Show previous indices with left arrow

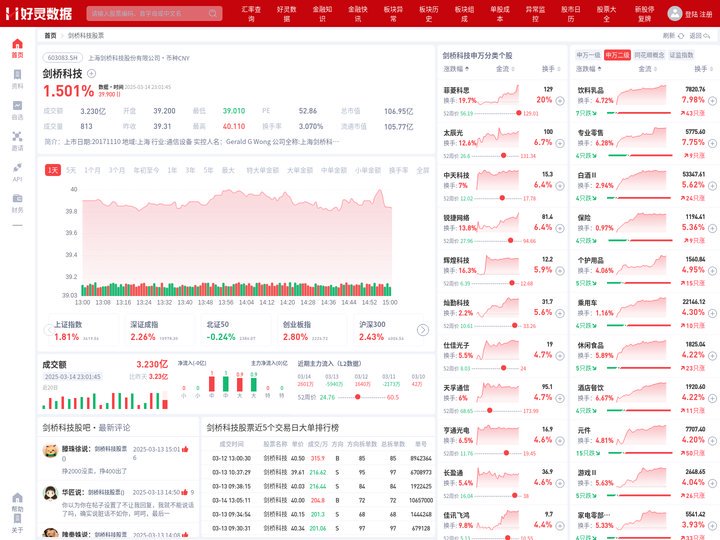pos(49,330)
